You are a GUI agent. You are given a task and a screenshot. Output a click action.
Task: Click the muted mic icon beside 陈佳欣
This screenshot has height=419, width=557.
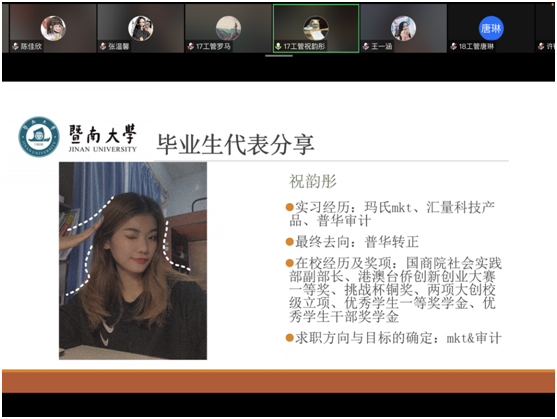15,46
